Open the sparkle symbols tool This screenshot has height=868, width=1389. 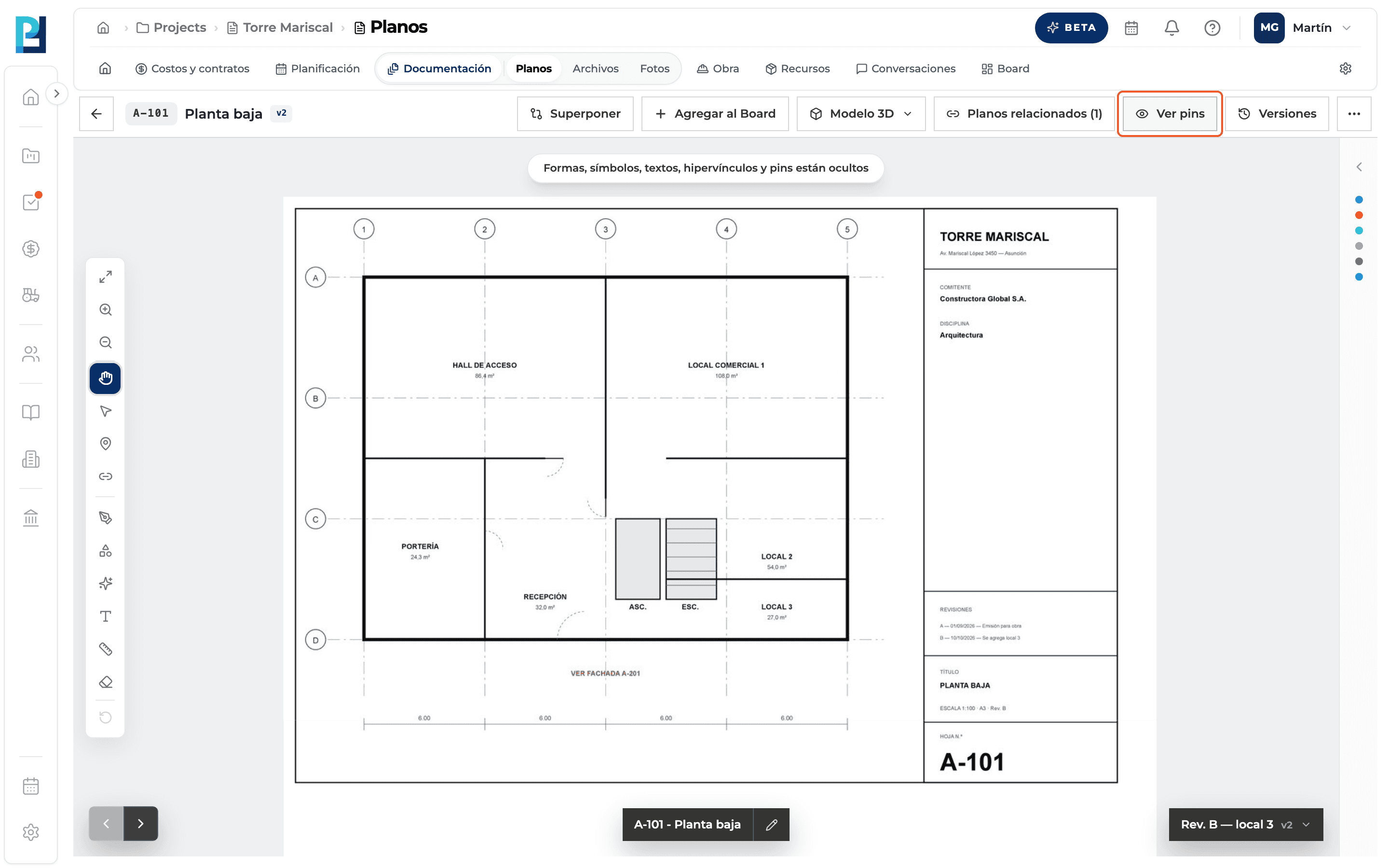[105, 583]
